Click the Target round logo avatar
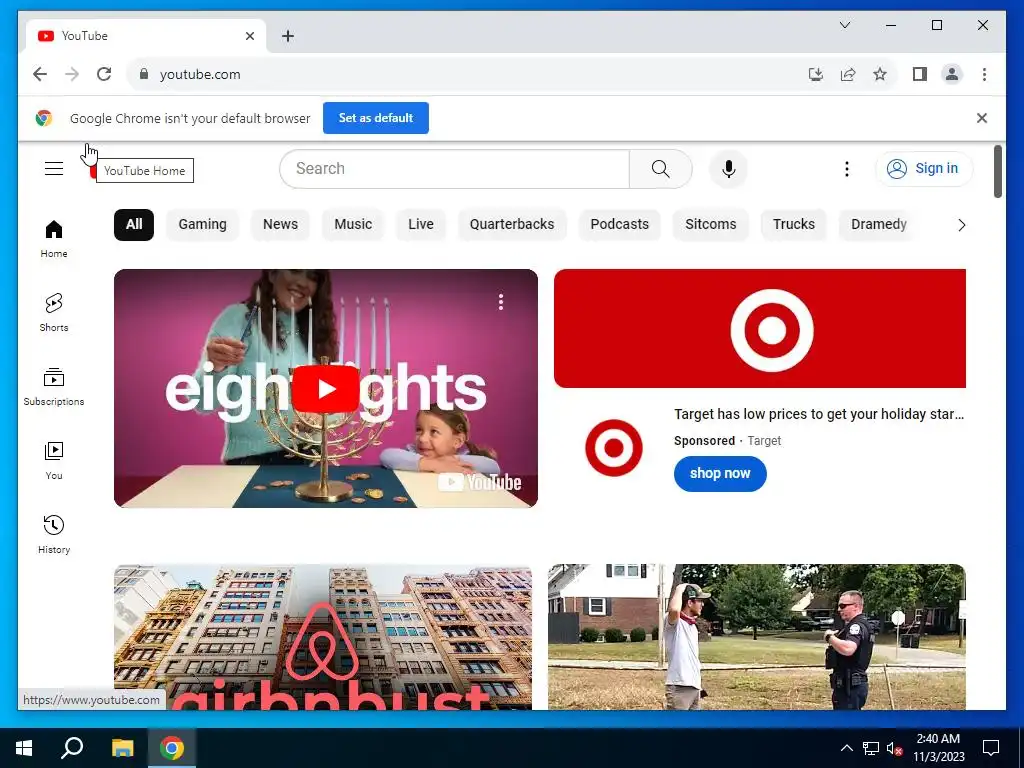Viewport: 1024px width, 768px height. [x=613, y=448]
